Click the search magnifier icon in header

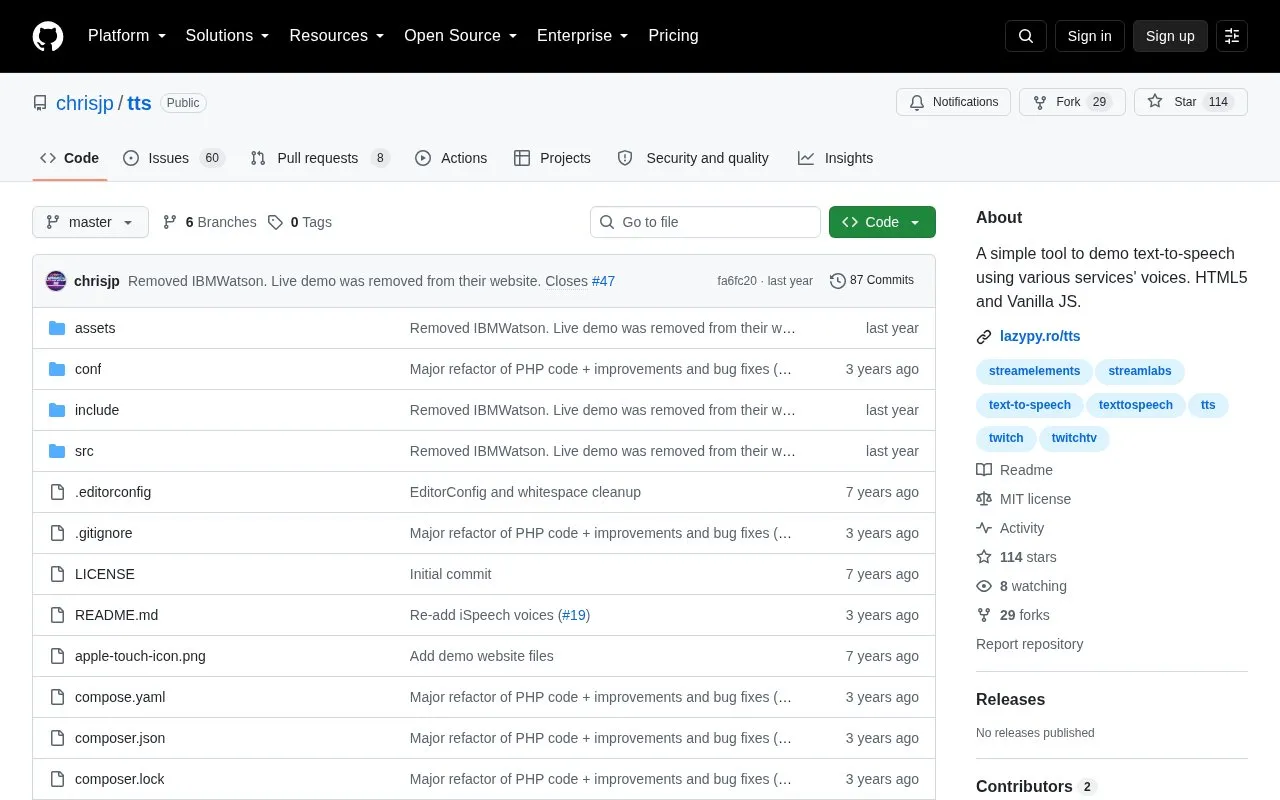[x=1026, y=36]
